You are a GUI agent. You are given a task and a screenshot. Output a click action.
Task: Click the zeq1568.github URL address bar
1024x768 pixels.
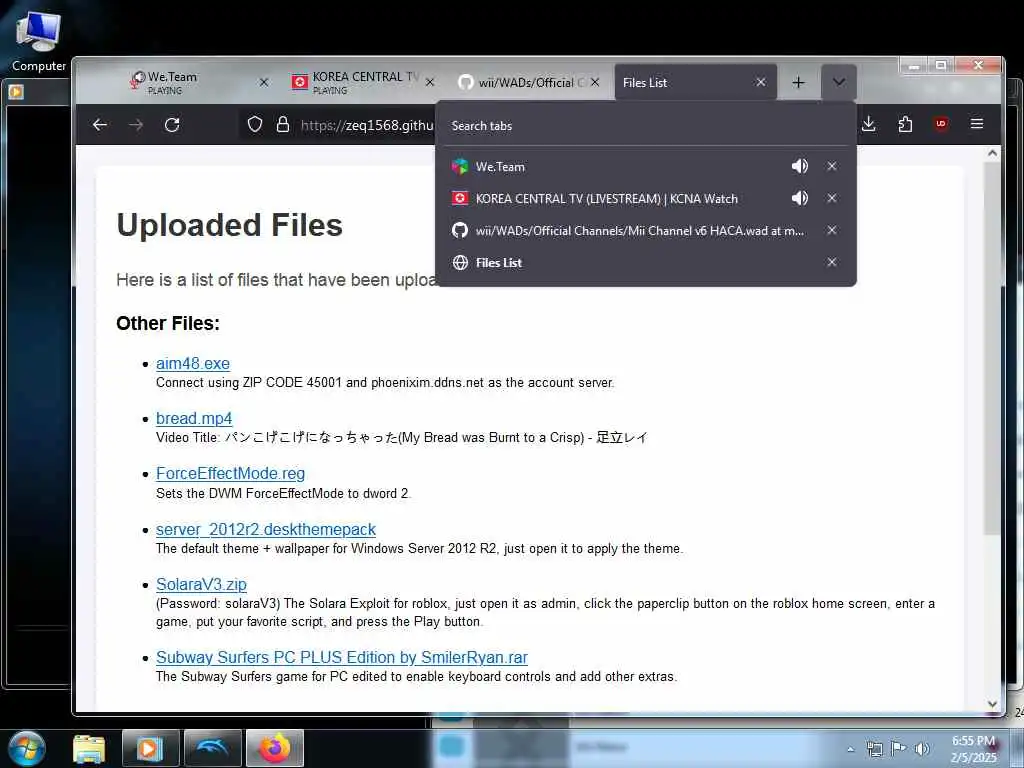[x=367, y=125]
